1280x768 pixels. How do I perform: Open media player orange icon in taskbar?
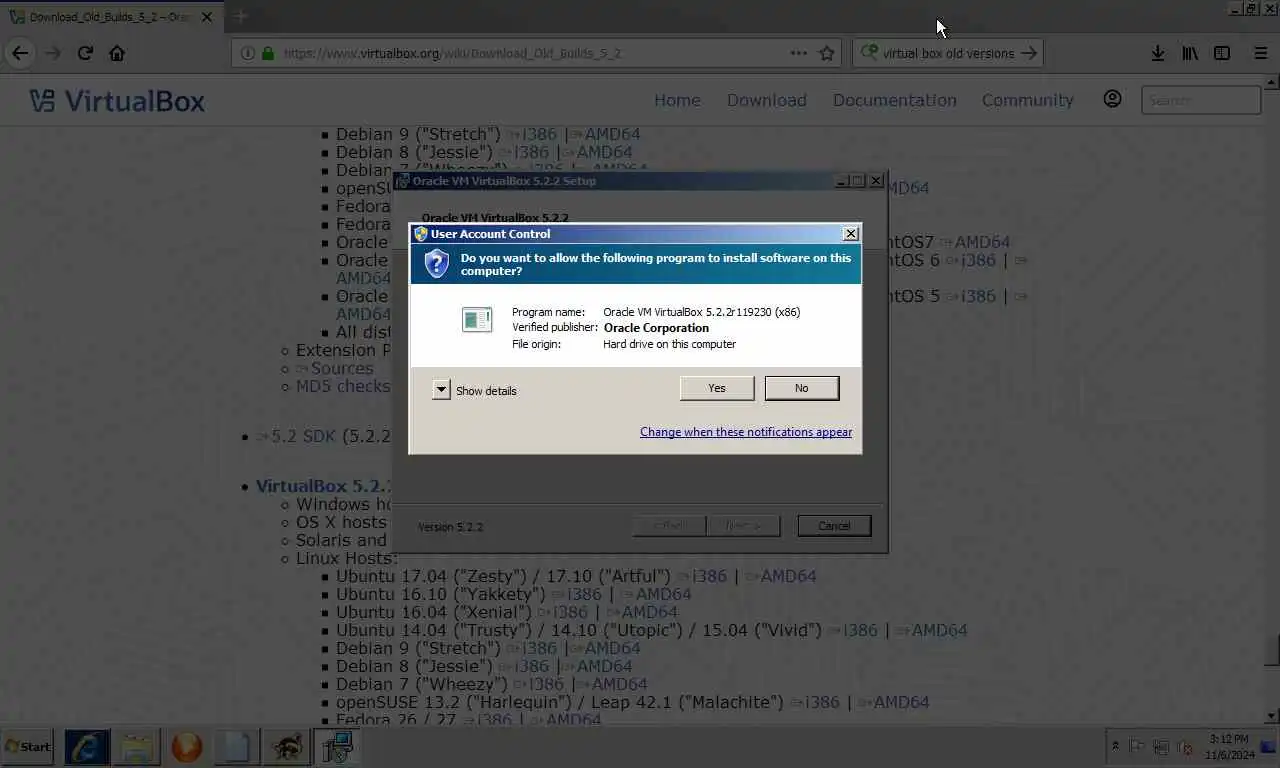click(187, 746)
